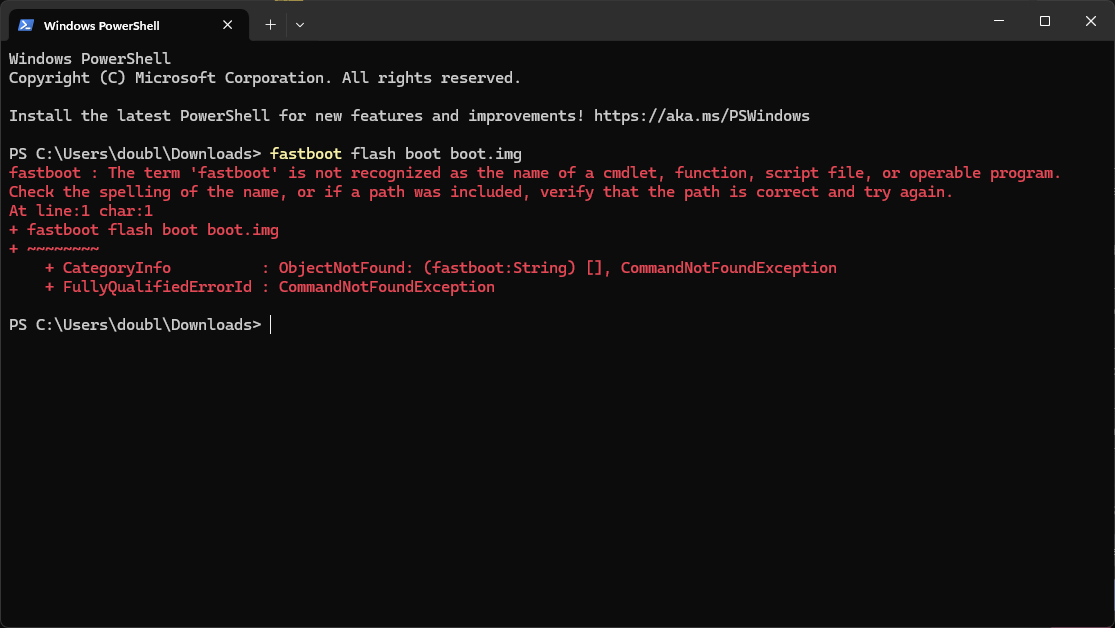Click the PowerShell icon on the tab
Screen dimensions: 1115x628
pyautogui.click(x=26, y=25)
